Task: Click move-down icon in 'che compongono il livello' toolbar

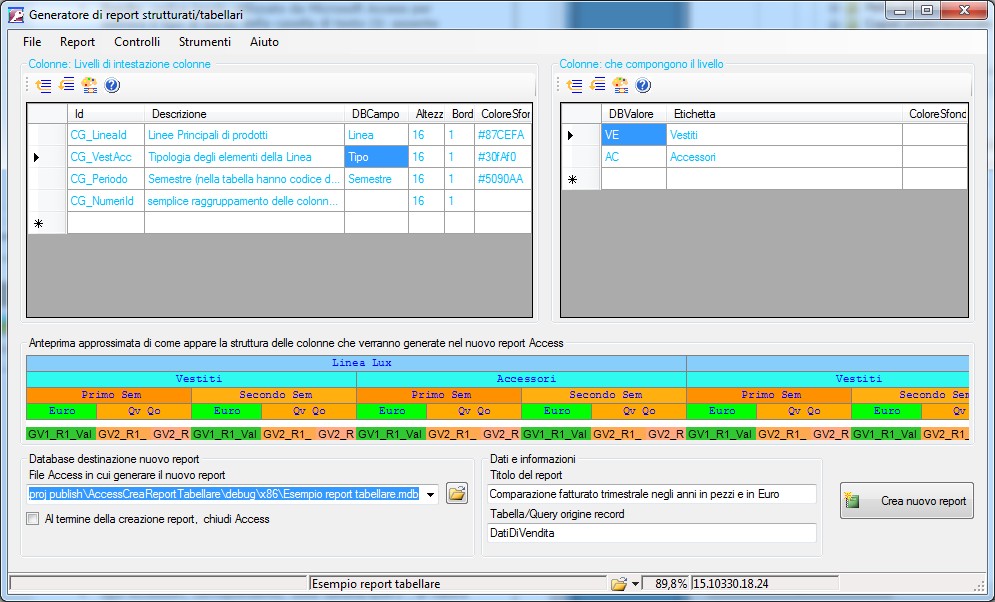Action: point(597,85)
